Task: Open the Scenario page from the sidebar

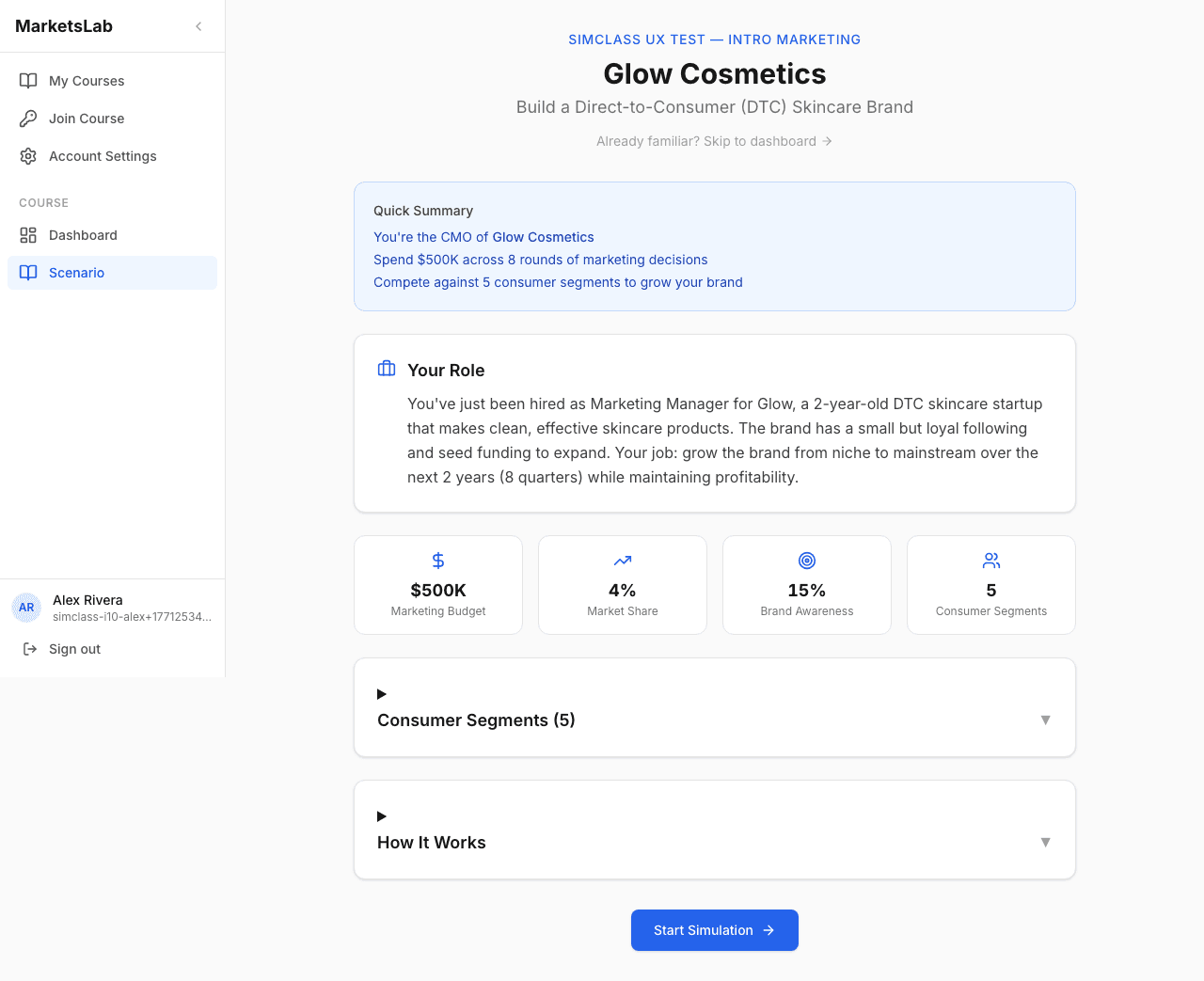Action: coord(76,273)
